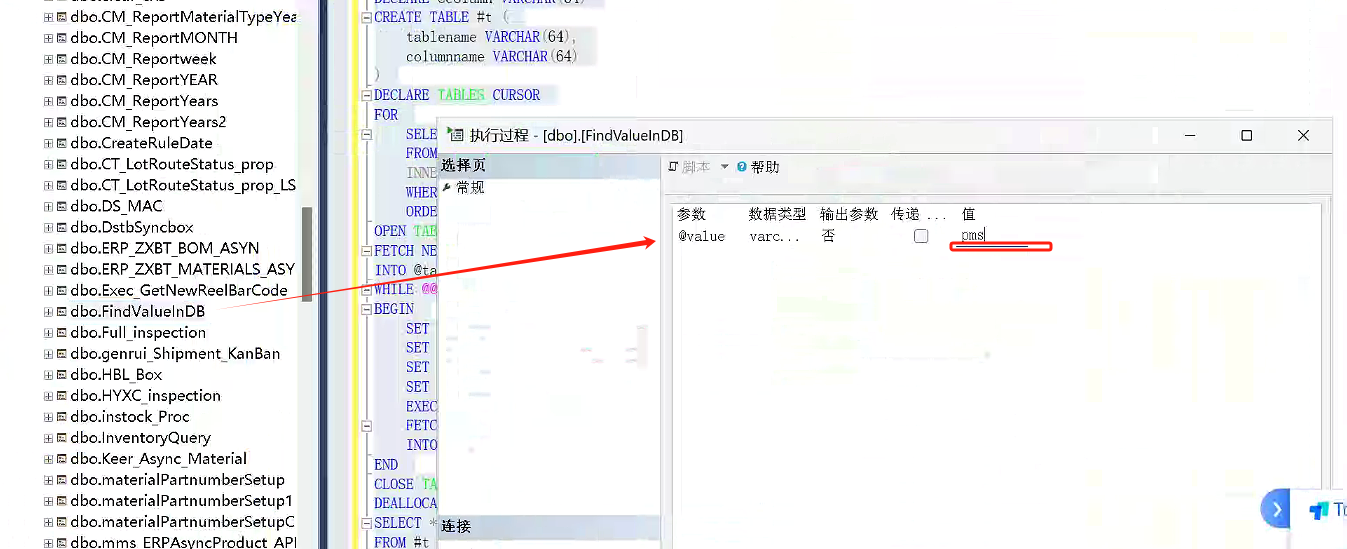Click the stored procedure icon beside dbo.FindValueInDB
Image resolution: width=1347 pixels, height=549 pixels.
(x=62, y=312)
